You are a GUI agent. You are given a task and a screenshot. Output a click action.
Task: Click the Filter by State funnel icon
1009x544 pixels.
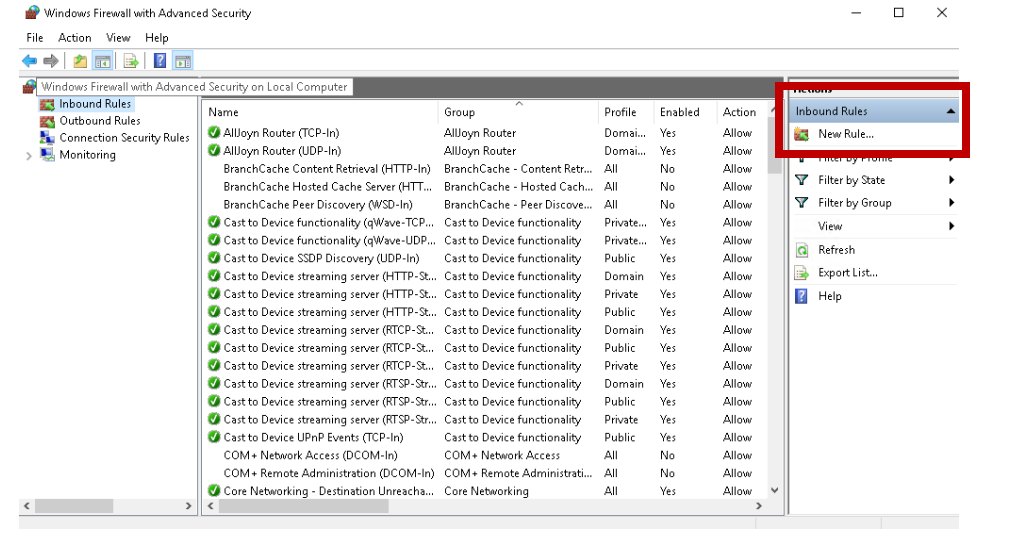pos(801,180)
